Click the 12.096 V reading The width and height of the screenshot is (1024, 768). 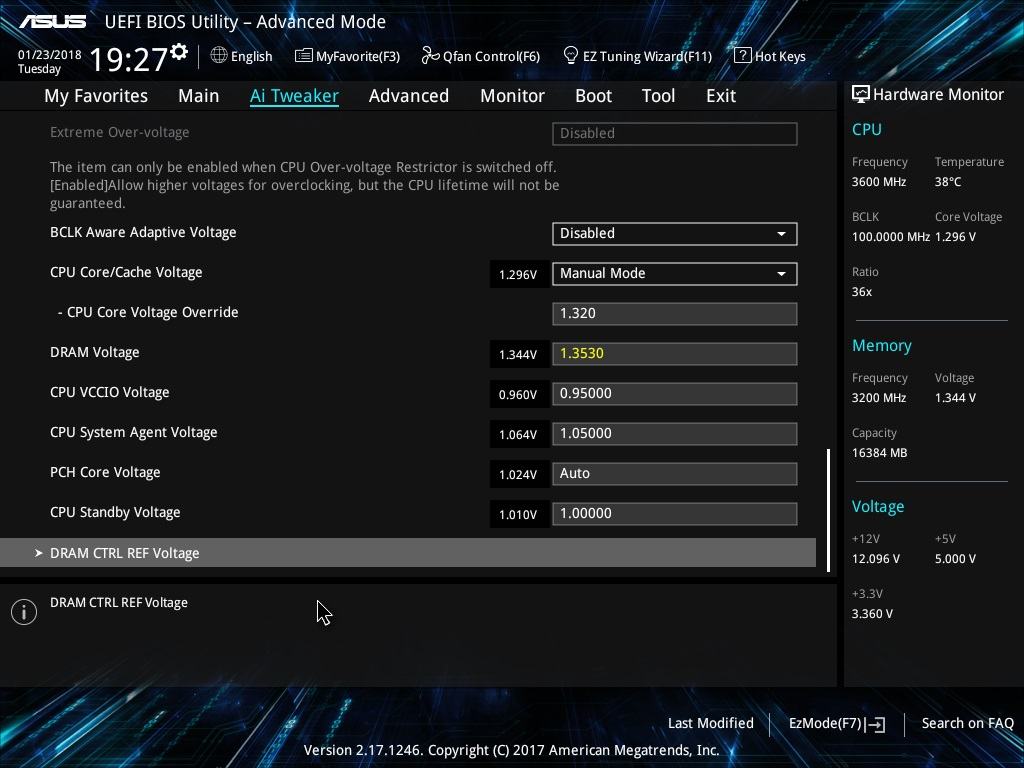click(x=876, y=559)
